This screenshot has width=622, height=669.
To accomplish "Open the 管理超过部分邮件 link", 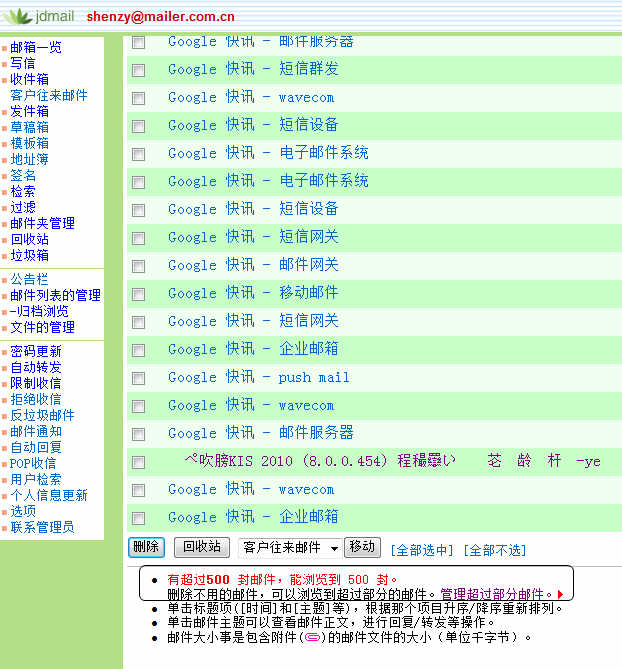I will pos(496,594).
